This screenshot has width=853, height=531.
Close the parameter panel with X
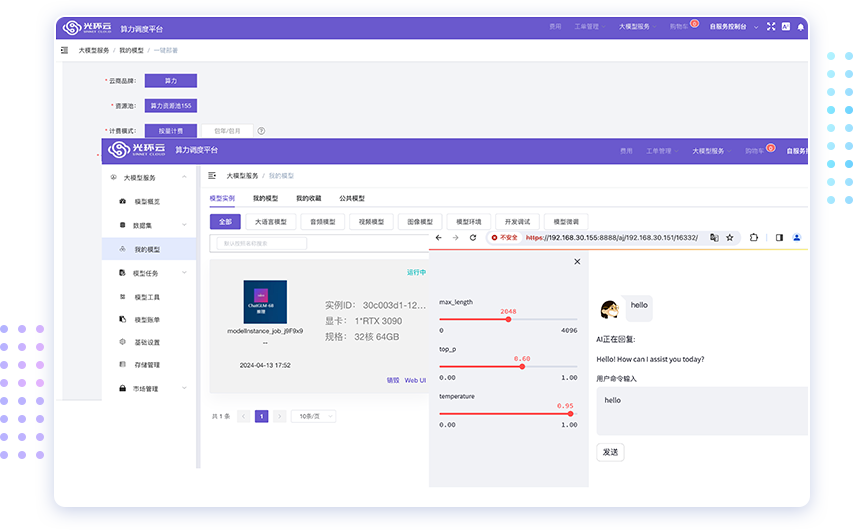click(x=577, y=261)
